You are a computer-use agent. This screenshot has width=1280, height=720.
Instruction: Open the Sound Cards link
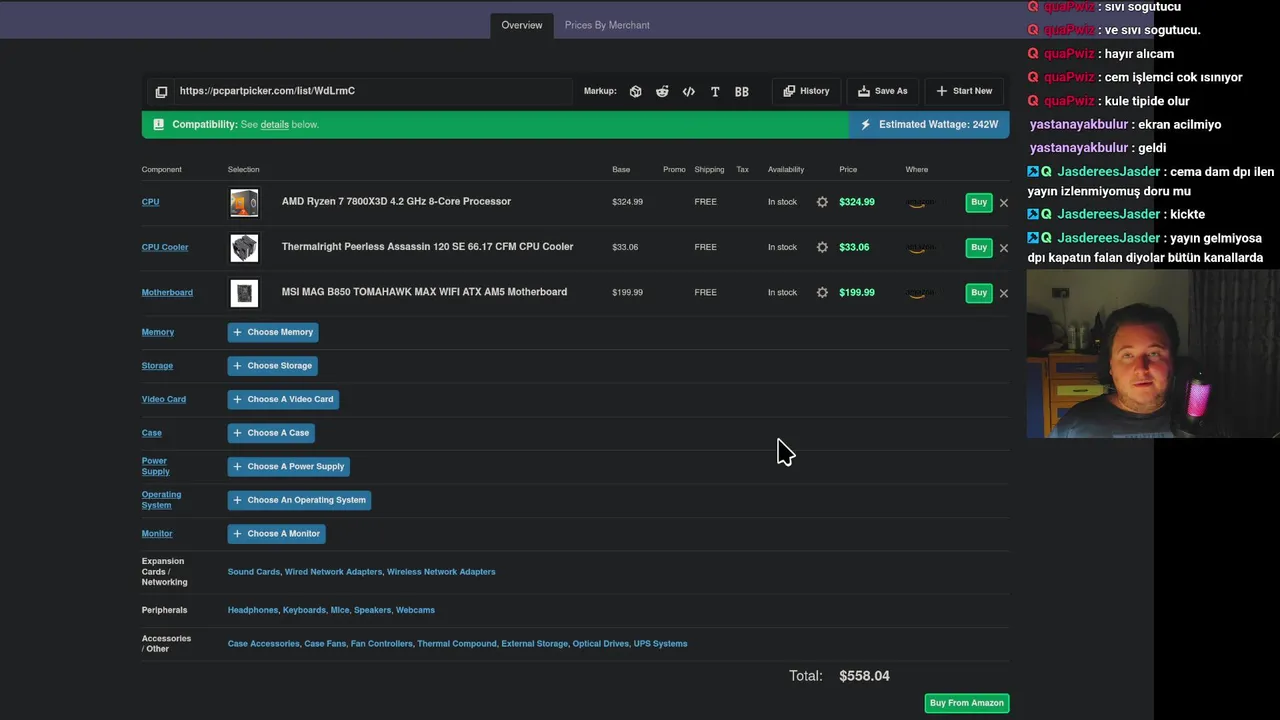(254, 572)
